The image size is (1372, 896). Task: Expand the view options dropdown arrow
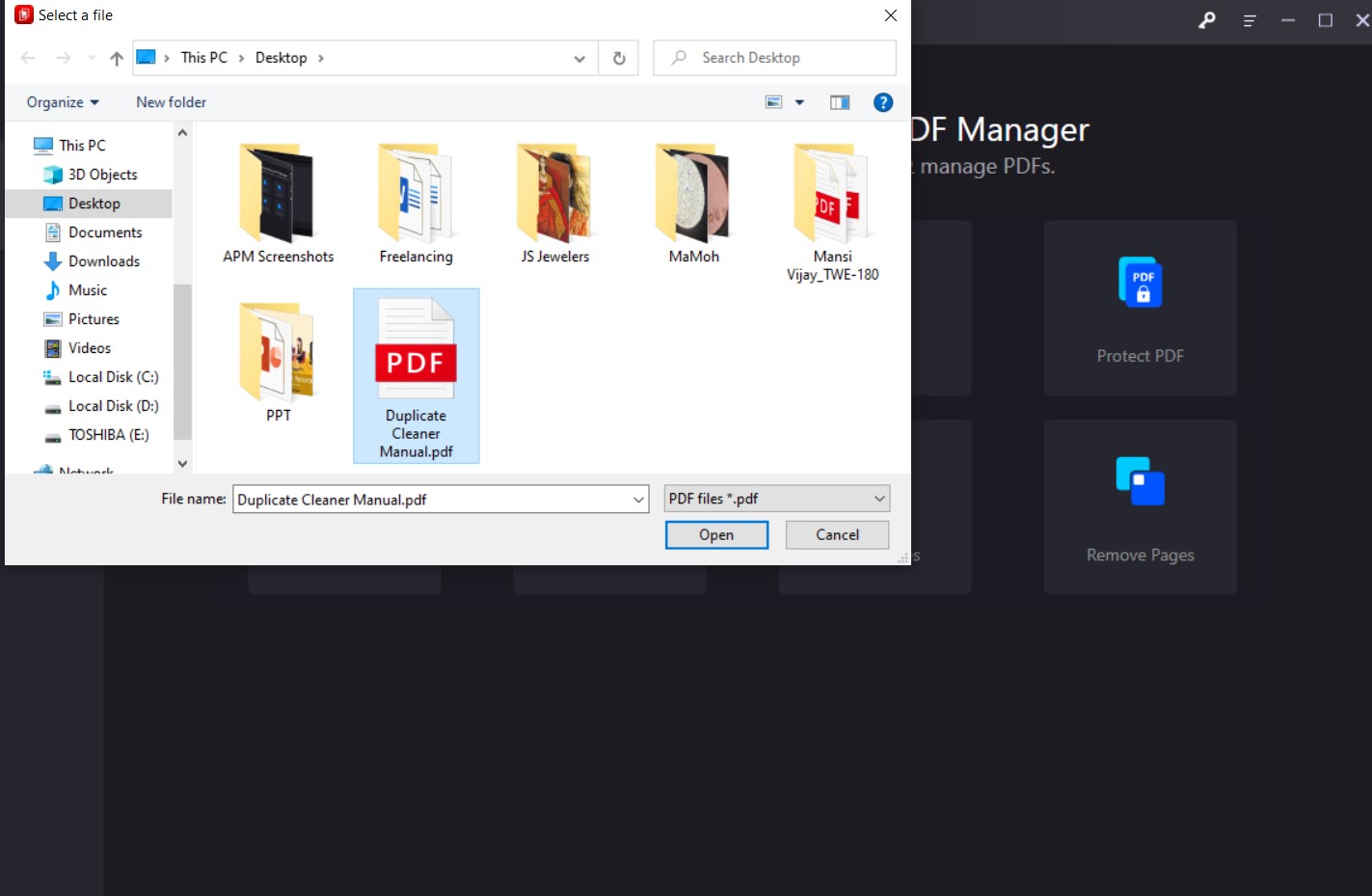pyautogui.click(x=798, y=101)
